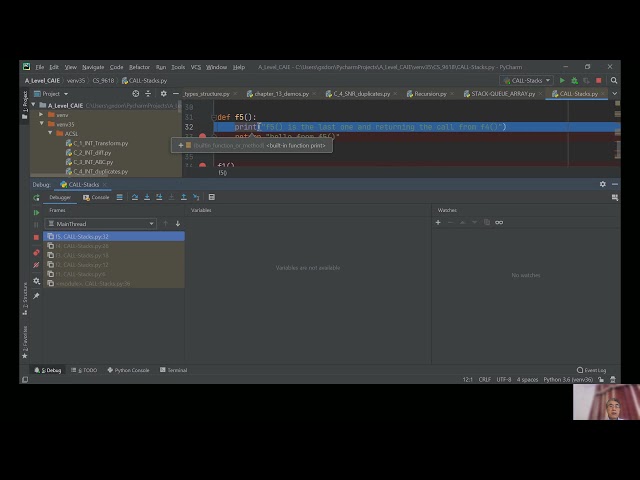Click Move Watch Down arrow
This screenshot has width=640, height=480.
(x=474, y=222)
